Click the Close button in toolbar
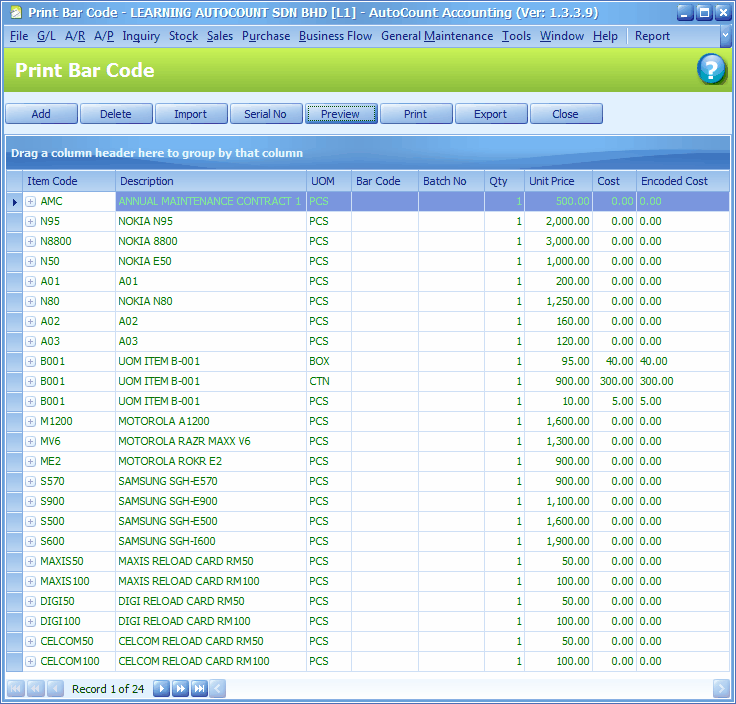Viewport: 736px width, 704px height. click(566, 114)
